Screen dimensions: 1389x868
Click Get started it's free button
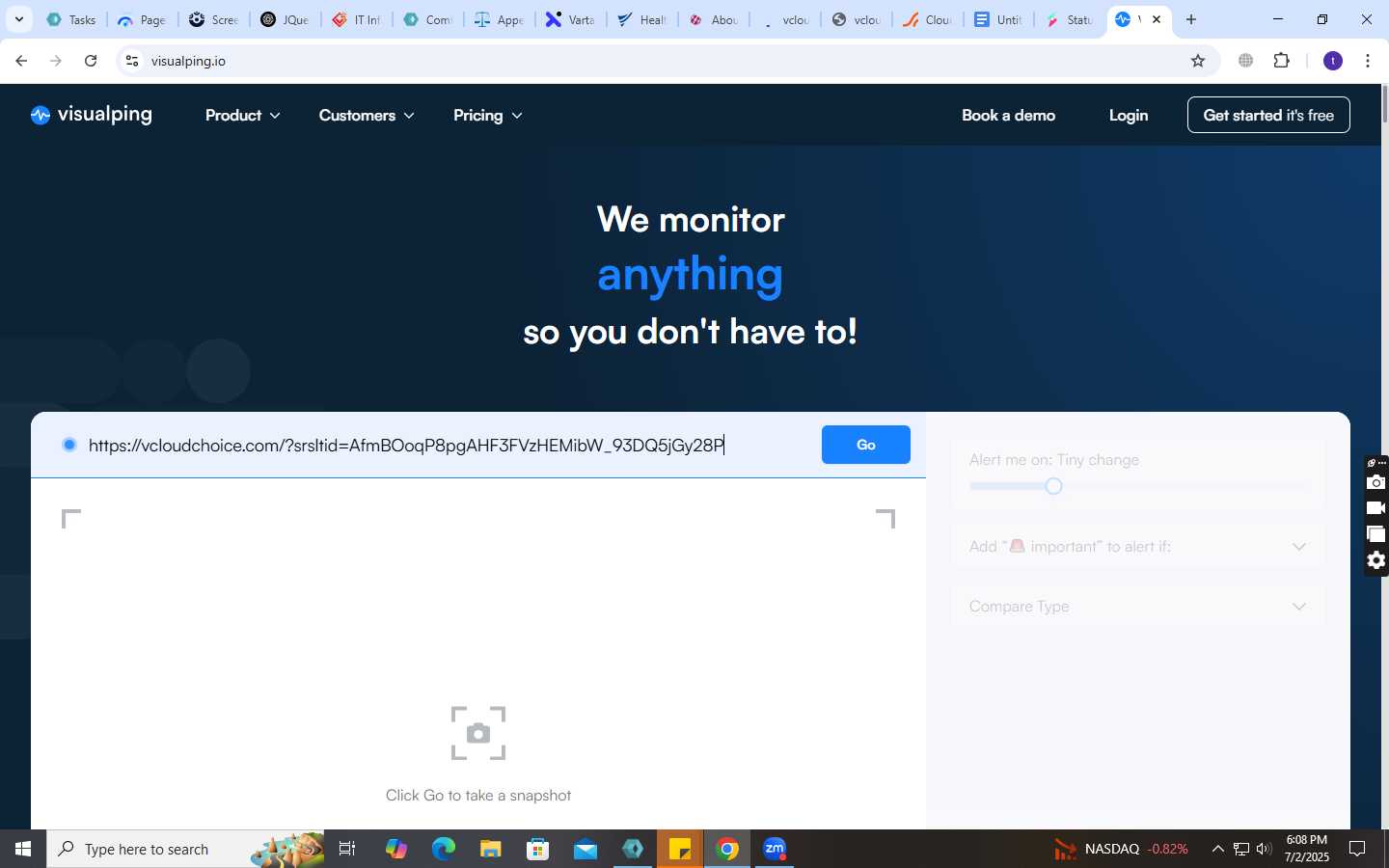tap(1268, 115)
